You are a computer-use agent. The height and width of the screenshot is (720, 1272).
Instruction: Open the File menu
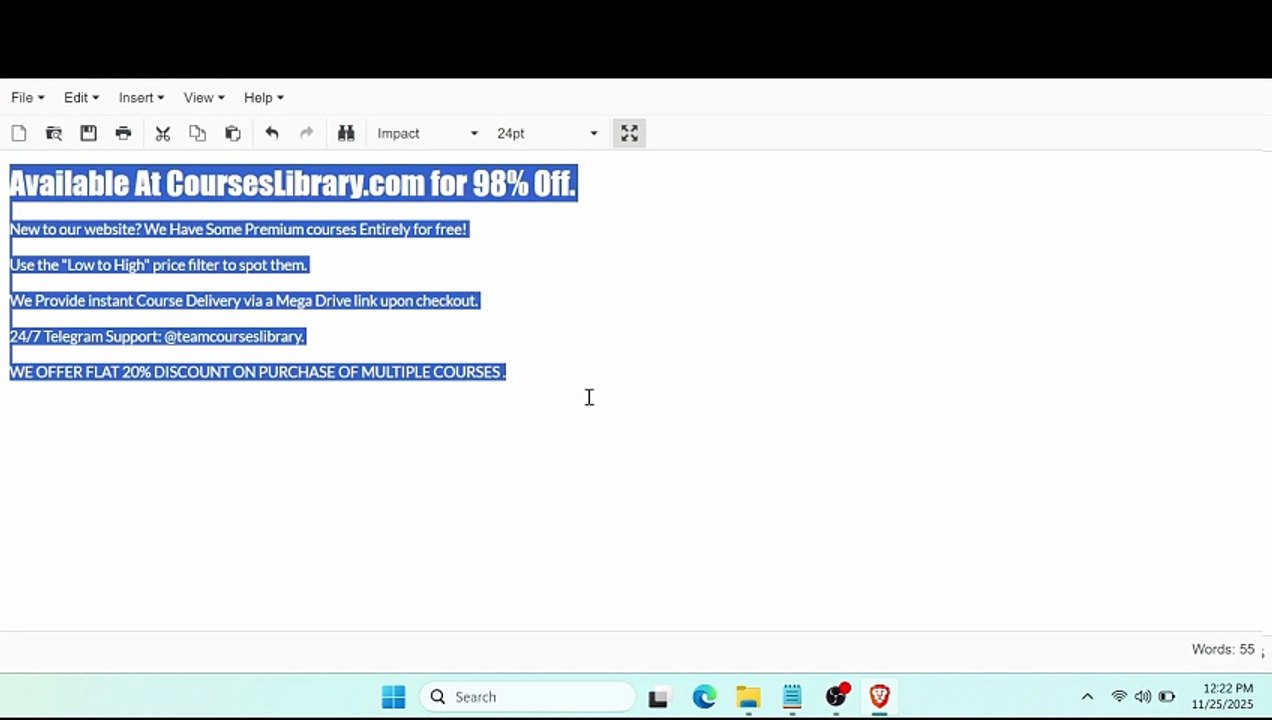point(27,97)
